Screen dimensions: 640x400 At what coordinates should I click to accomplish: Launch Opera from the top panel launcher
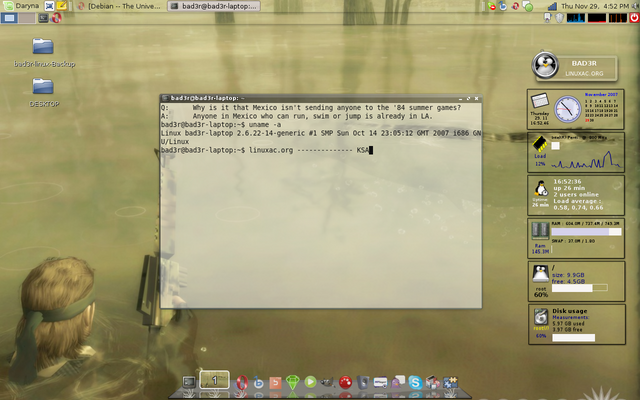[56, 18]
